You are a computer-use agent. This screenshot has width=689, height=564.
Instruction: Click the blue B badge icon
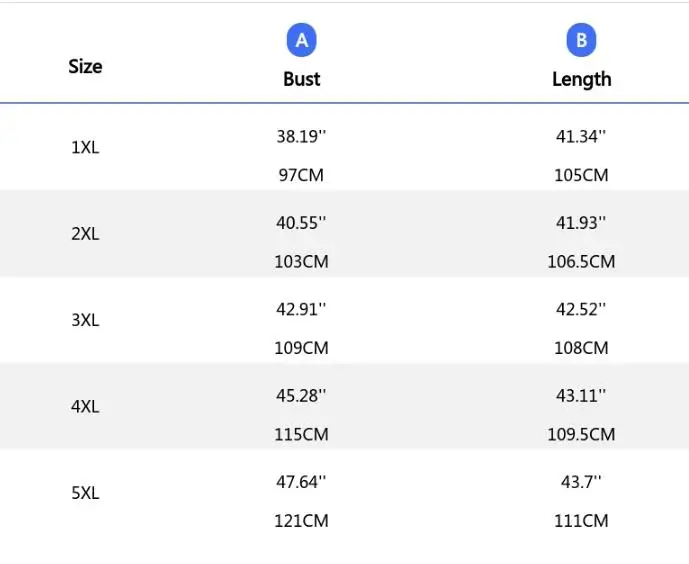coord(581,41)
